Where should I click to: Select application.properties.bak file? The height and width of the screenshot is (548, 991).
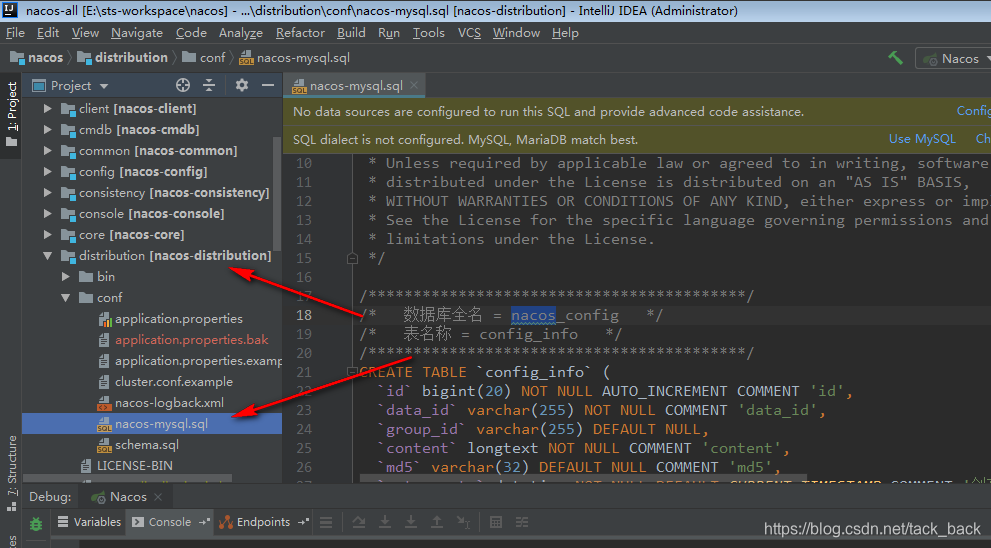[184, 340]
